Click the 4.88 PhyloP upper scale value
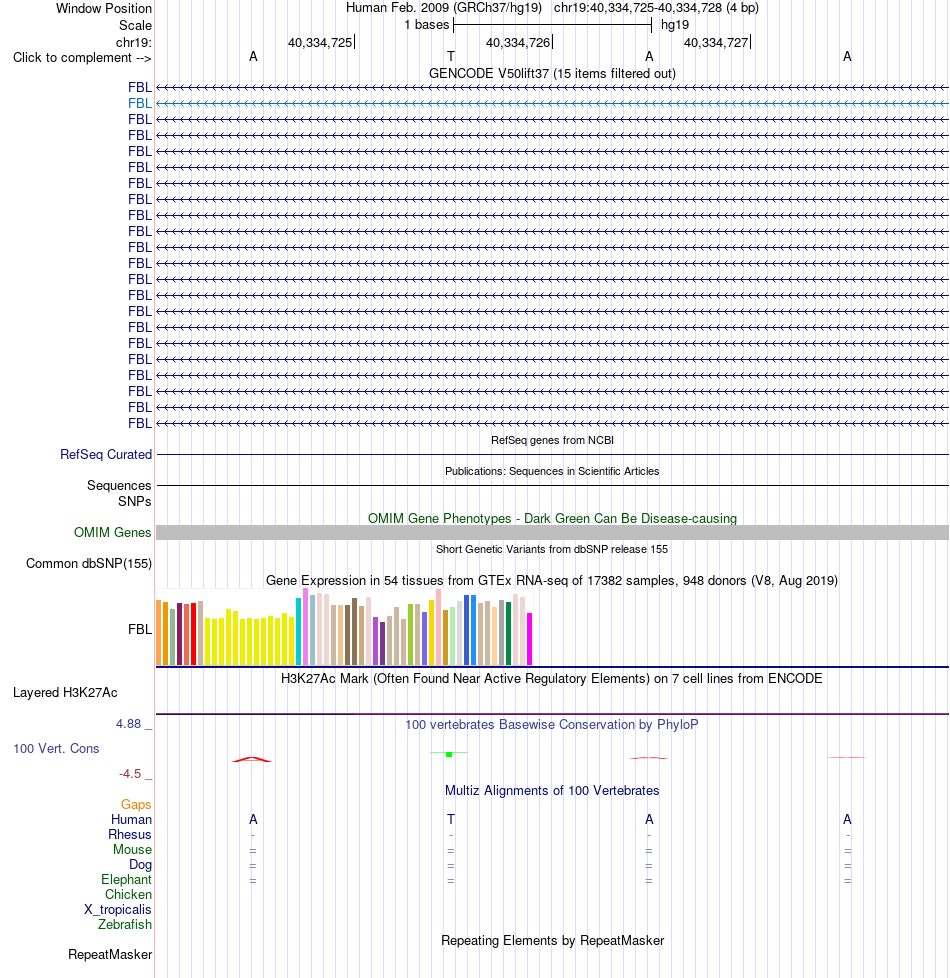The image size is (950, 978). (x=128, y=724)
